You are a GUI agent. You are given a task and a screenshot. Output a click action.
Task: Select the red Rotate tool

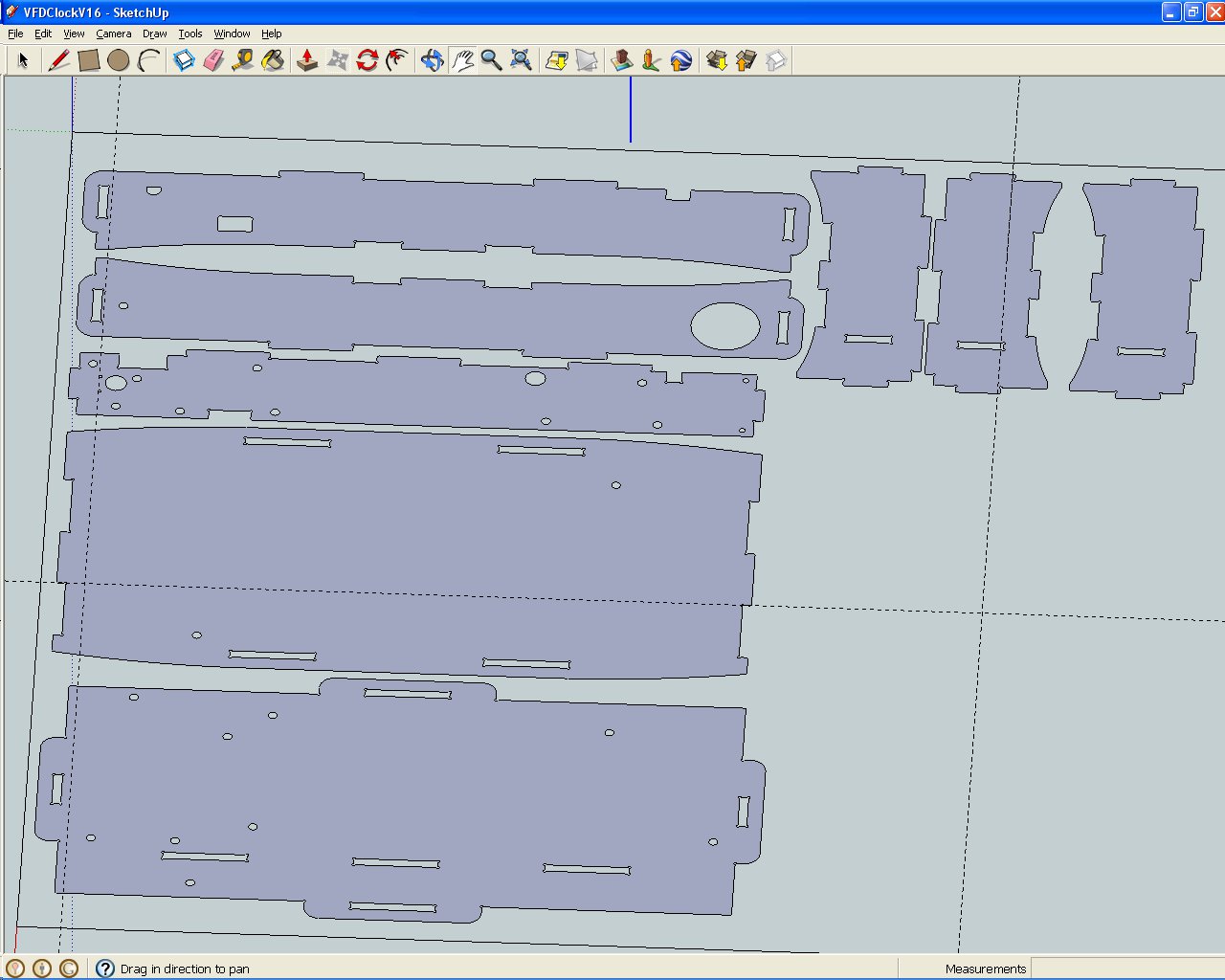click(x=367, y=60)
